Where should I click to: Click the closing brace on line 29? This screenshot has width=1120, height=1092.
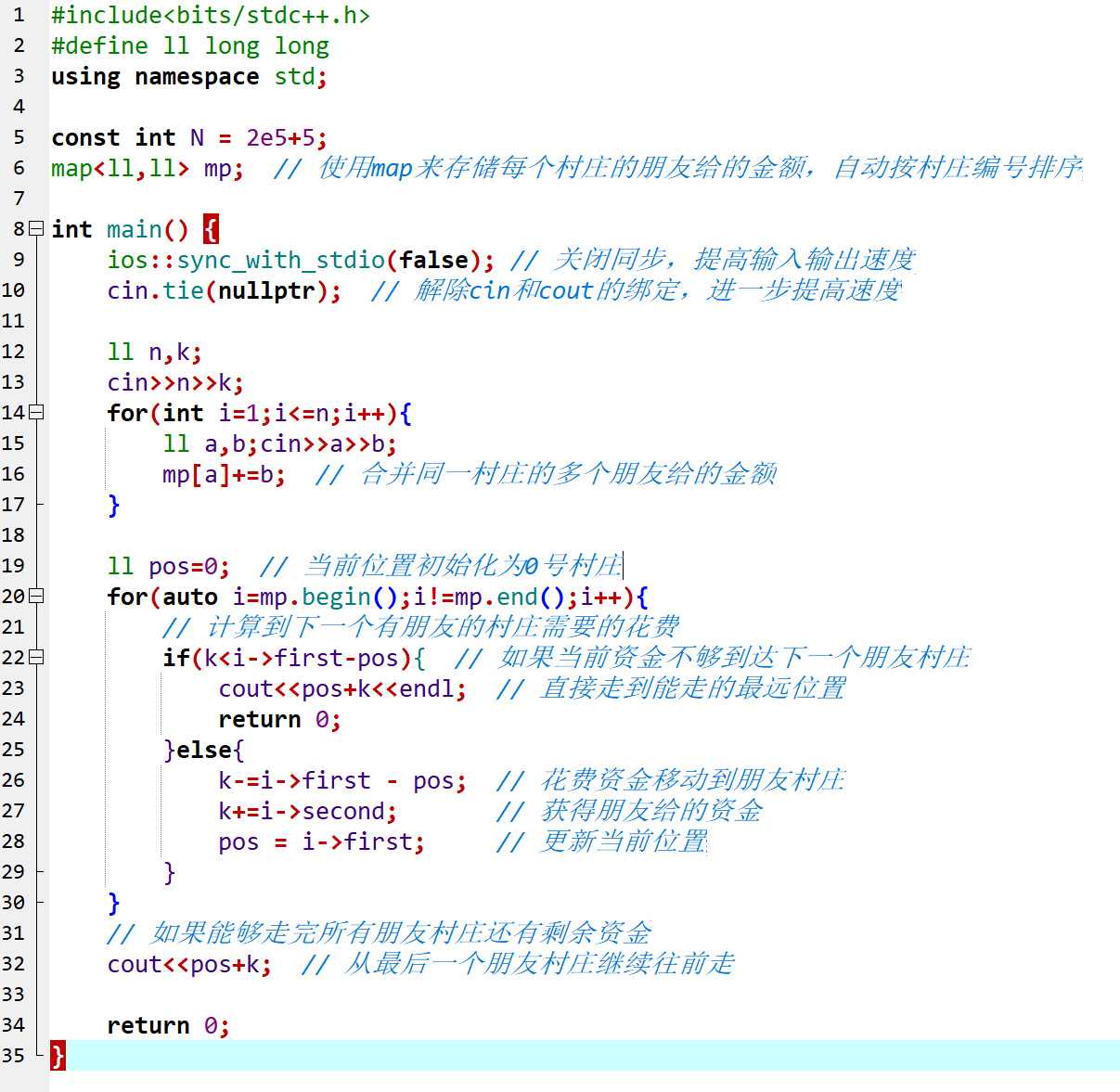point(170,873)
